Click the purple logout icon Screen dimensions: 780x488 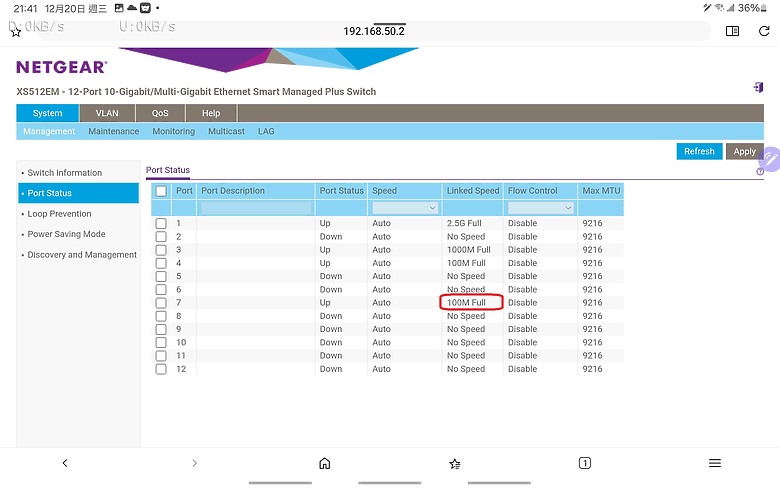(758, 88)
